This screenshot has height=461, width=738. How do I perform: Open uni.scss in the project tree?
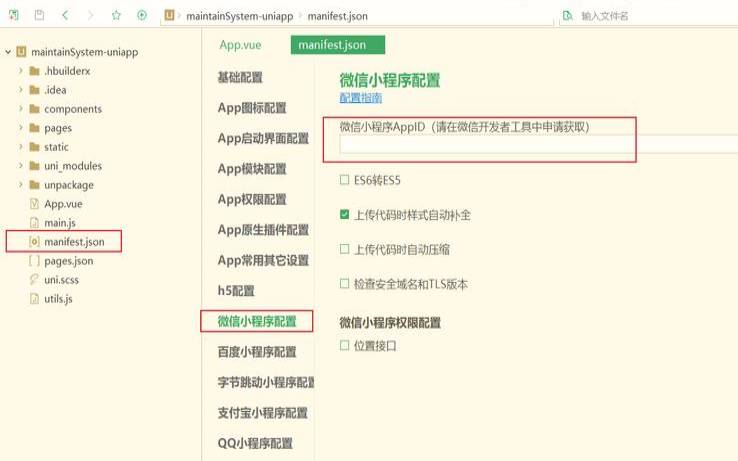click(x=61, y=280)
